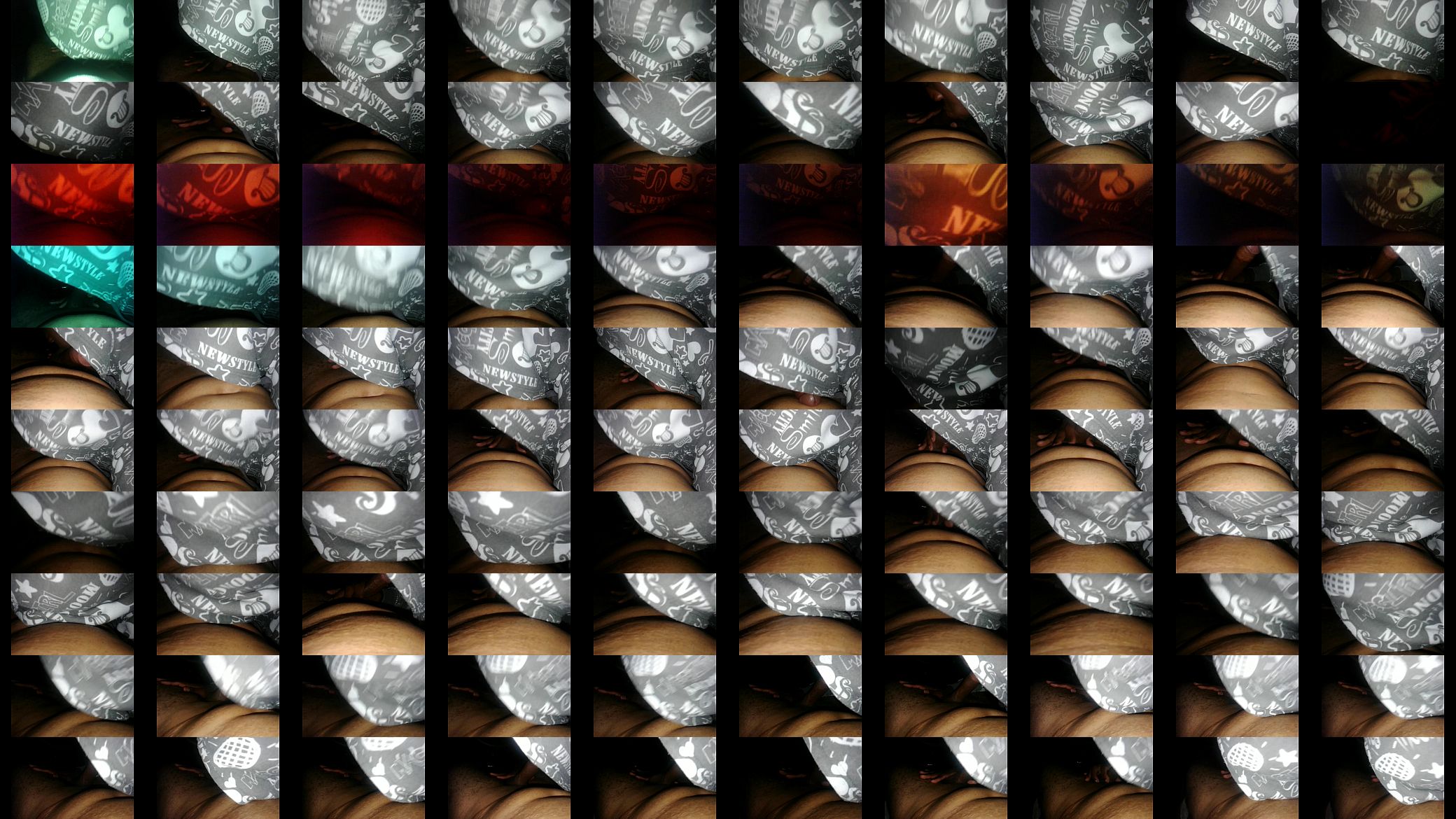The height and width of the screenshot is (819, 1456).
Task: Select the last thumbnail in the top row
Action: (1382, 41)
